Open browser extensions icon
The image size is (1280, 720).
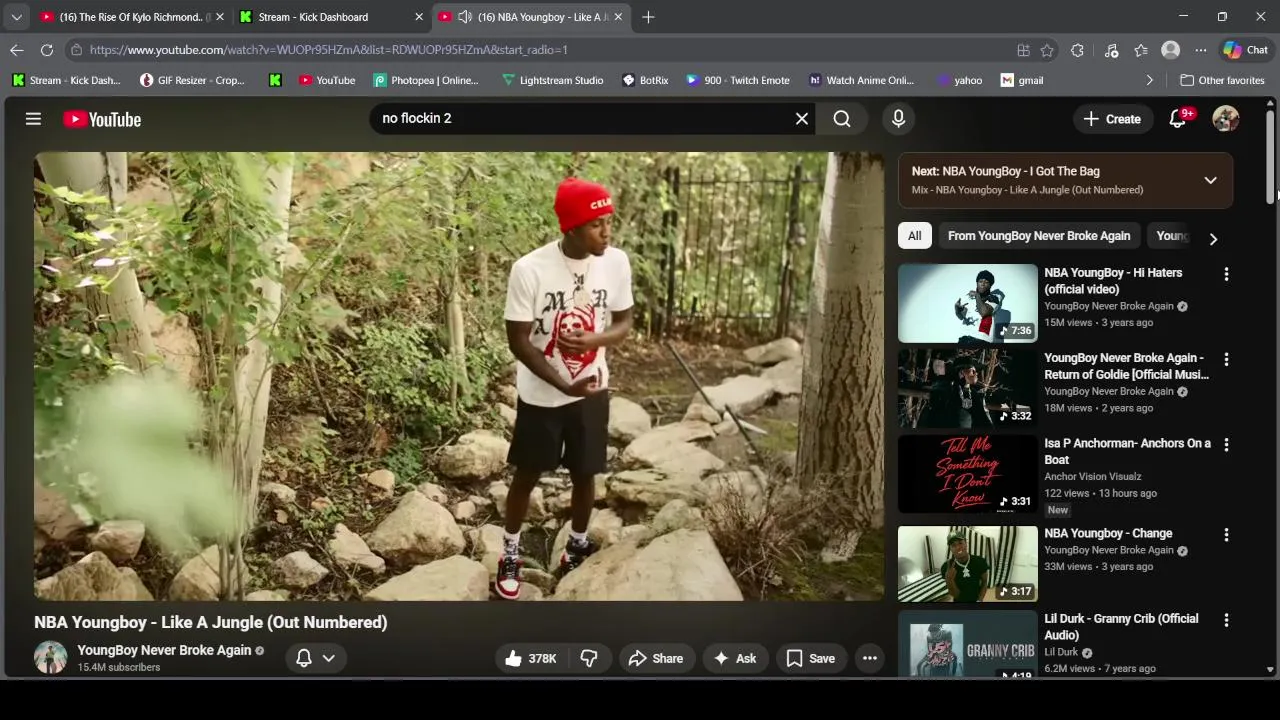1077,50
